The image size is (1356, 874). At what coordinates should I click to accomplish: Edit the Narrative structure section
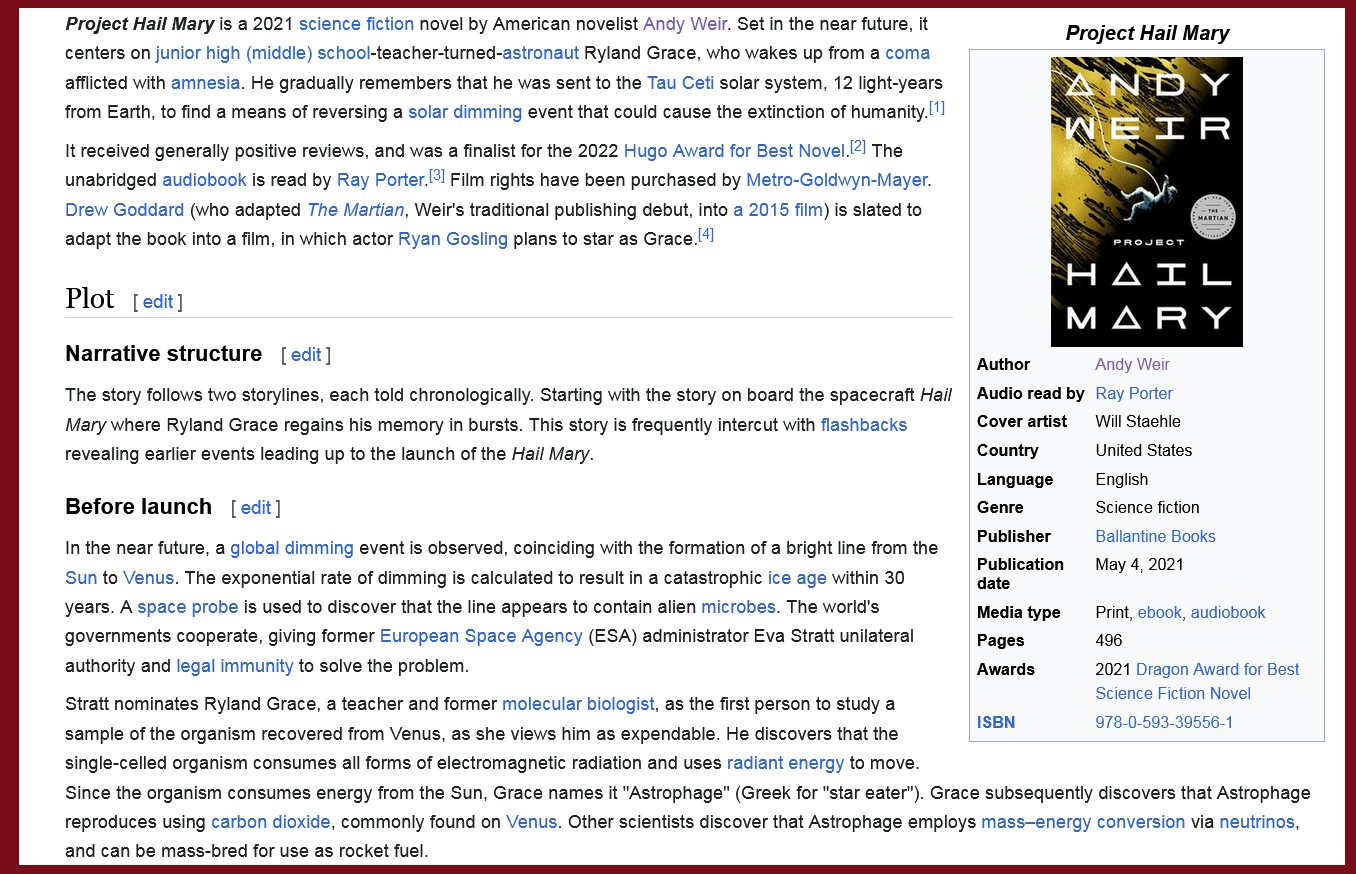click(306, 355)
